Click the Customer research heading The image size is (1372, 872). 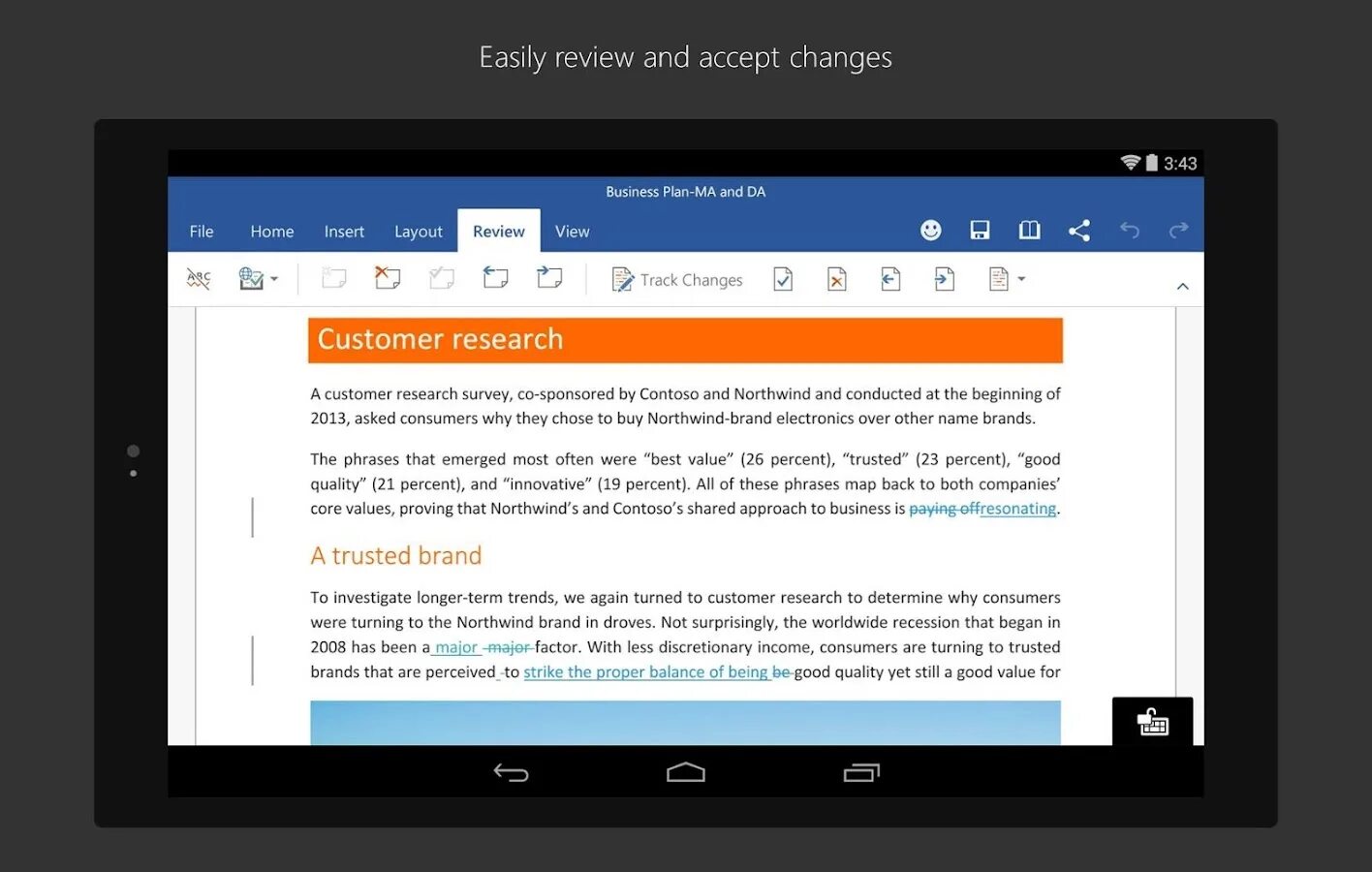coord(441,339)
